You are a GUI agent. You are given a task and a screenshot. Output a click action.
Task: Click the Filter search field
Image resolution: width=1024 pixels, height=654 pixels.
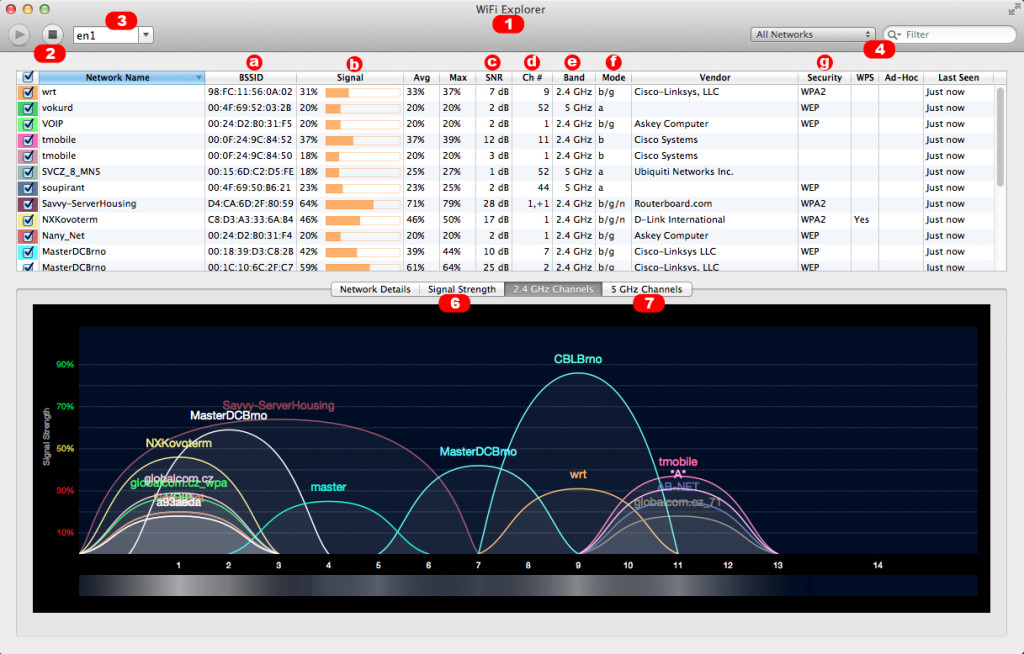(x=950, y=35)
